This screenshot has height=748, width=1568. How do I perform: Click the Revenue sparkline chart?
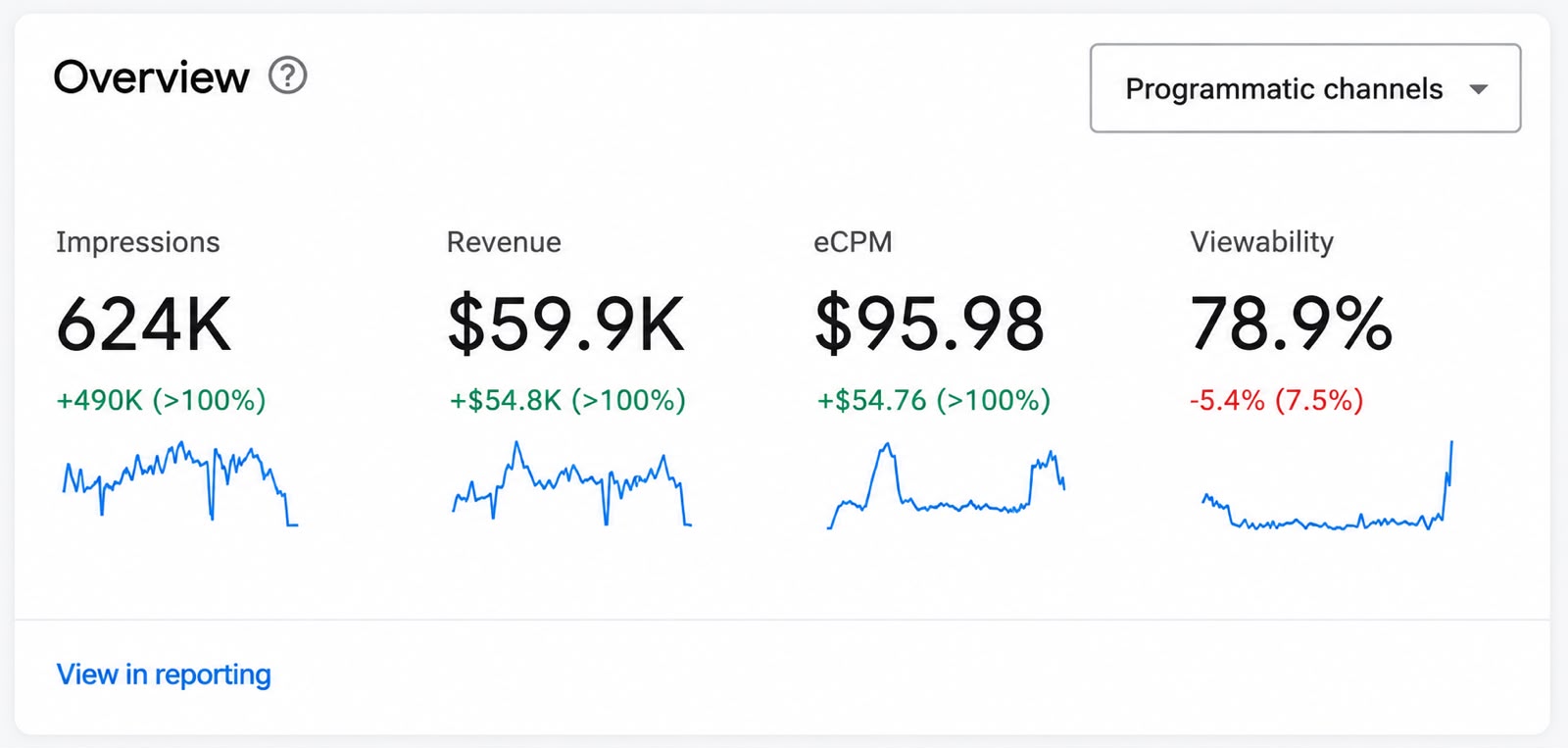click(x=571, y=483)
